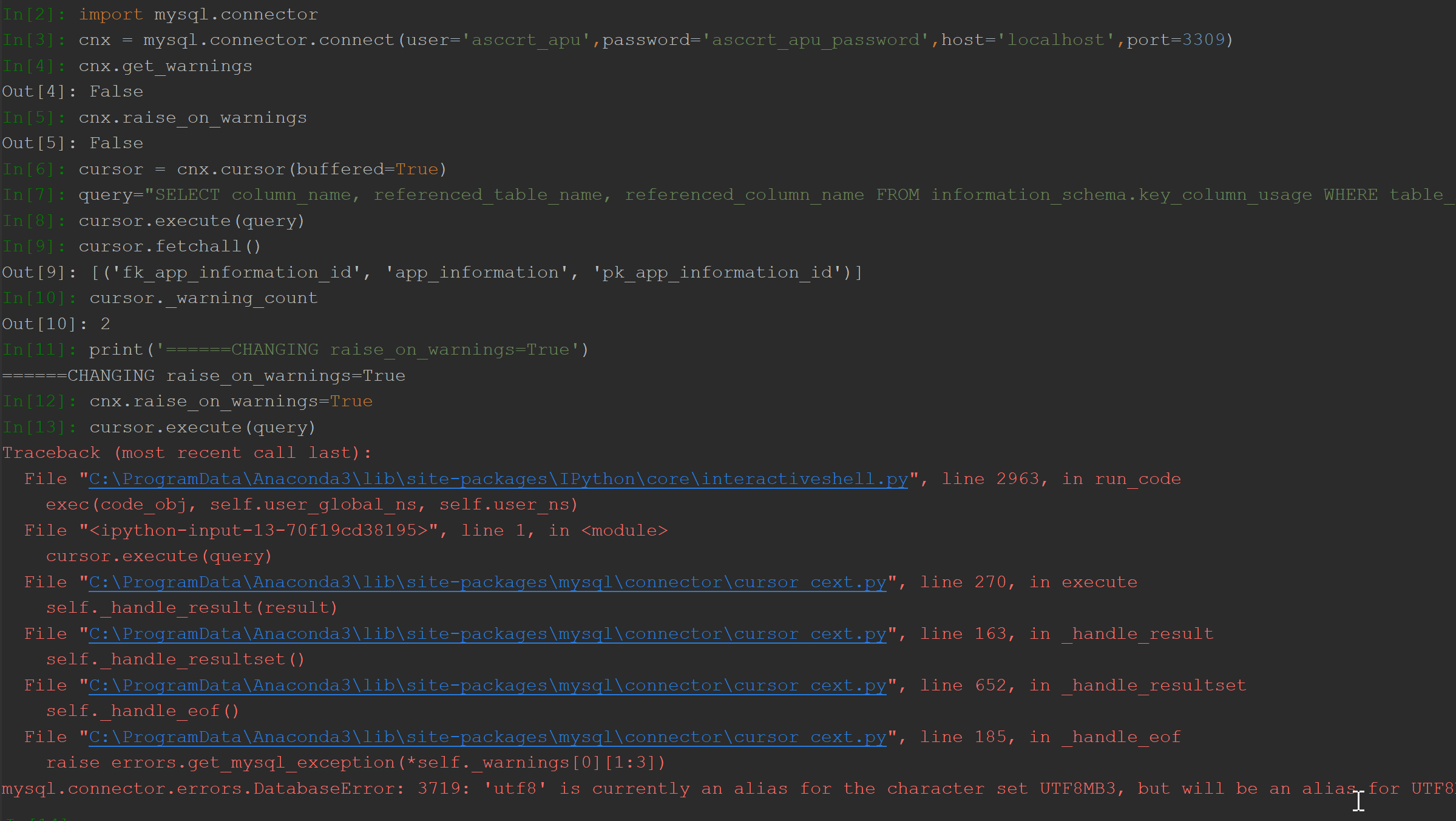This screenshot has height=821, width=1456.
Task: Open the interactiveshell.py file link
Action: [498, 479]
